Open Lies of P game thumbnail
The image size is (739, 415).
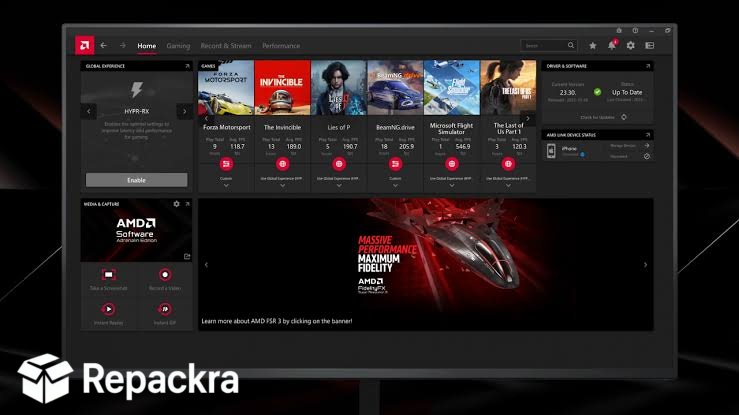(x=339, y=88)
